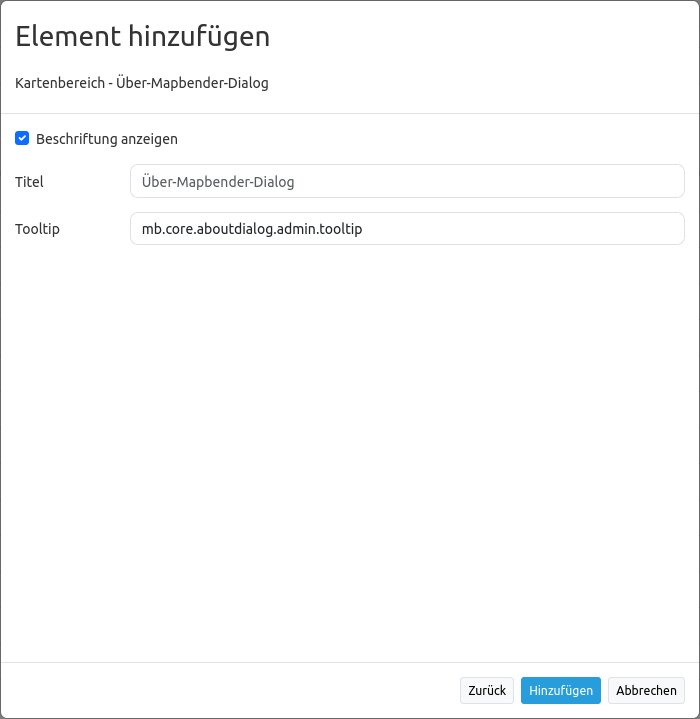The width and height of the screenshot is (700, 719).
Task: Toggle label display checkbox off
Action: pyautogui.click(x=22, y=139)
